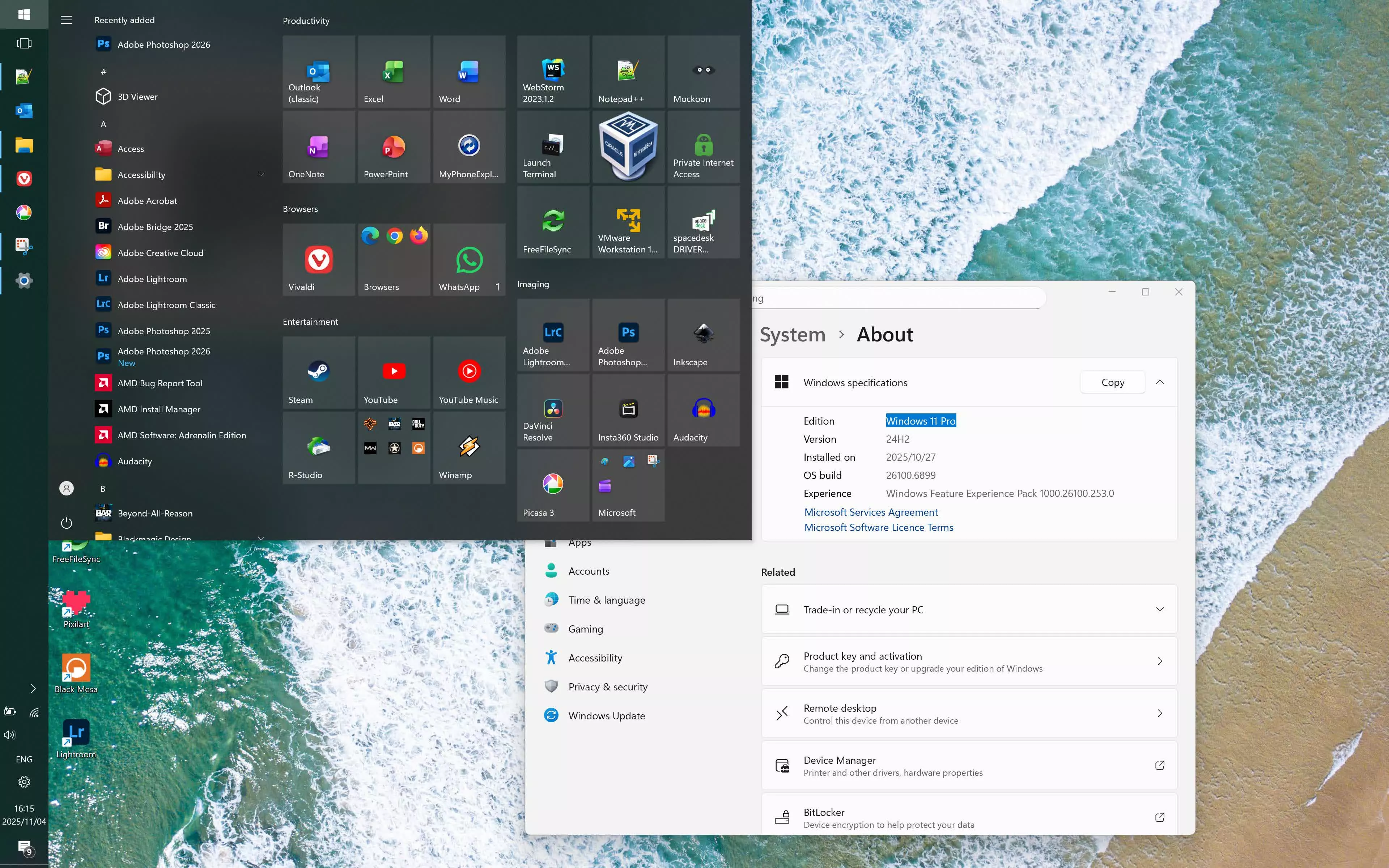The height and width of the screenshot is (868, 1389).
Task: Open the Oracle VirtualBox cube tile
Action: coord(628,147)
